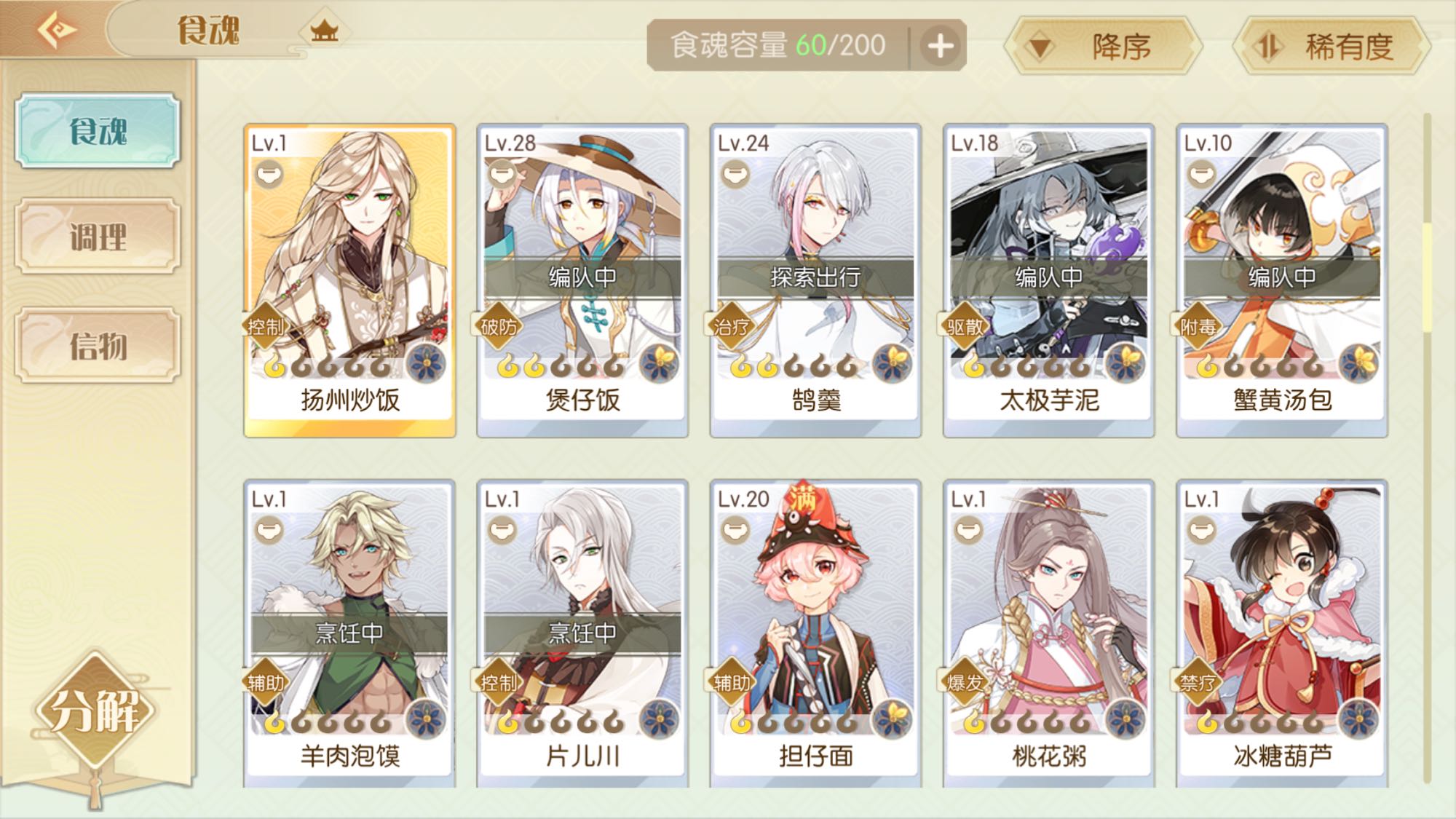This screenshot has height=819, width=1456.
Task: Open the 担仔面 character card
Action: pyautogui.click(x=815, y=633)
